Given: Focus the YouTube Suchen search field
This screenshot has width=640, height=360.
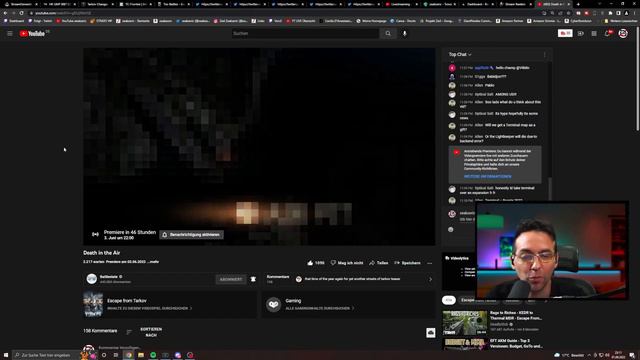Looking at the screenshot, I should coord(305,33).
